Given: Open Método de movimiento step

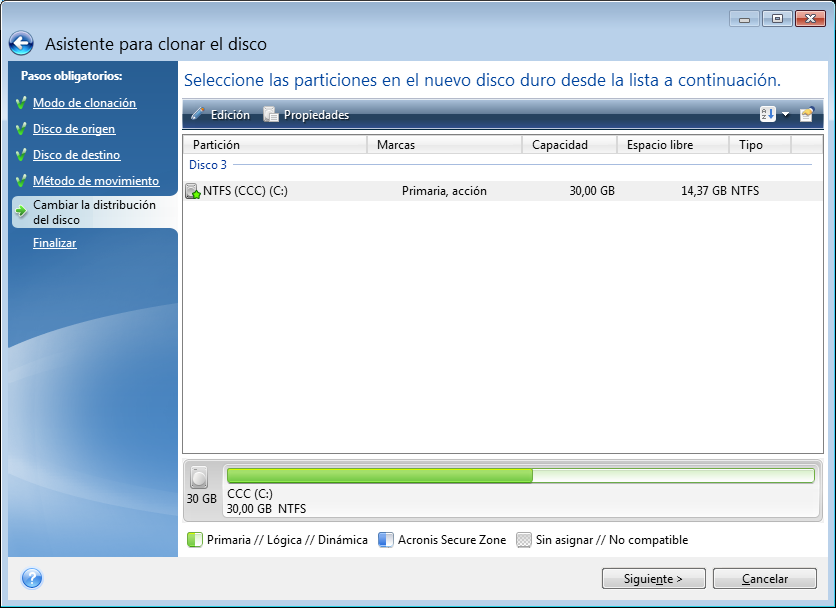Looking at the screenshot, I should click(x=96, y=181).
